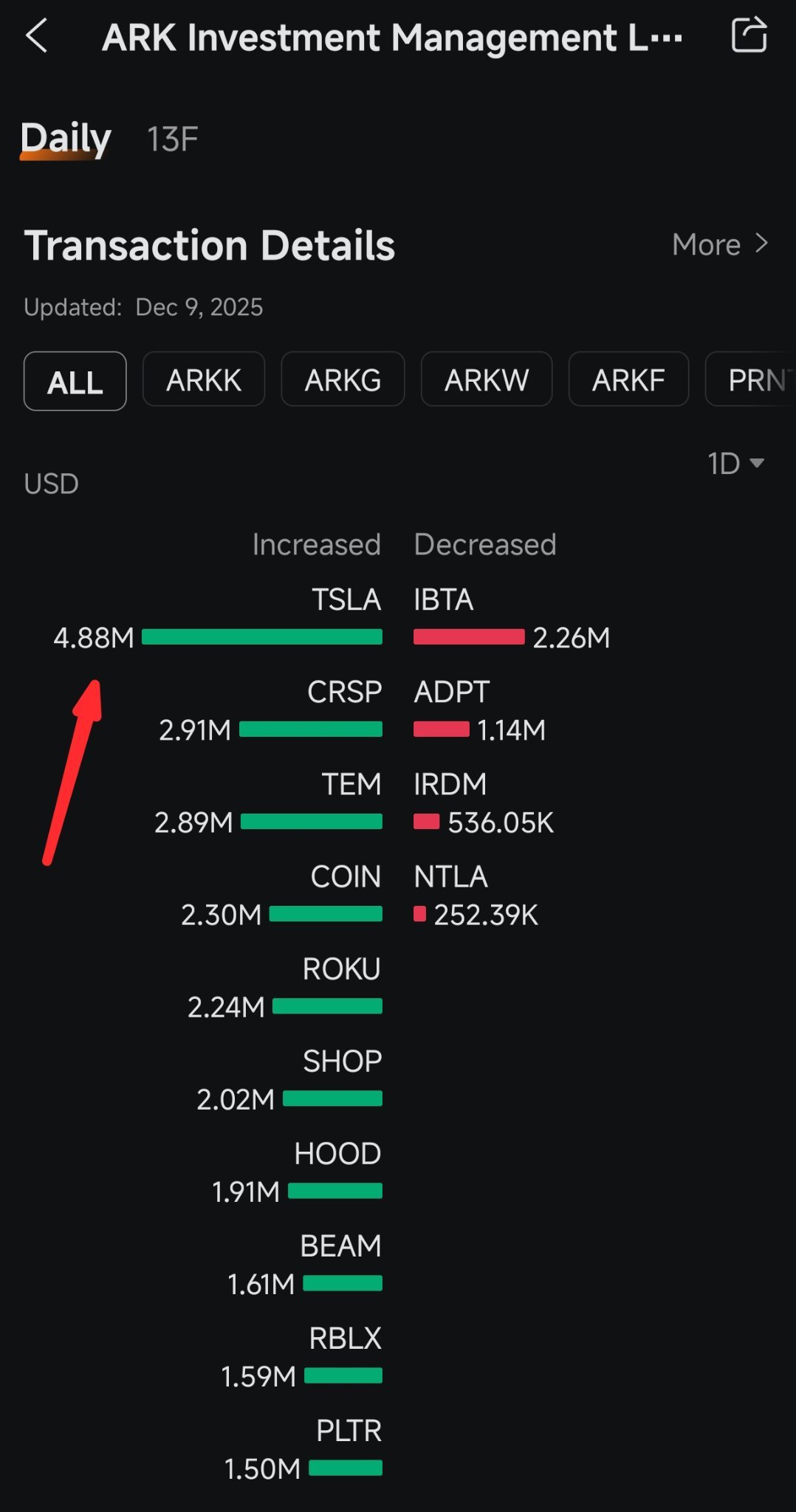The image size is (796, 1512).
Task: Open the CRSP ticker entry
Action: 344,692
